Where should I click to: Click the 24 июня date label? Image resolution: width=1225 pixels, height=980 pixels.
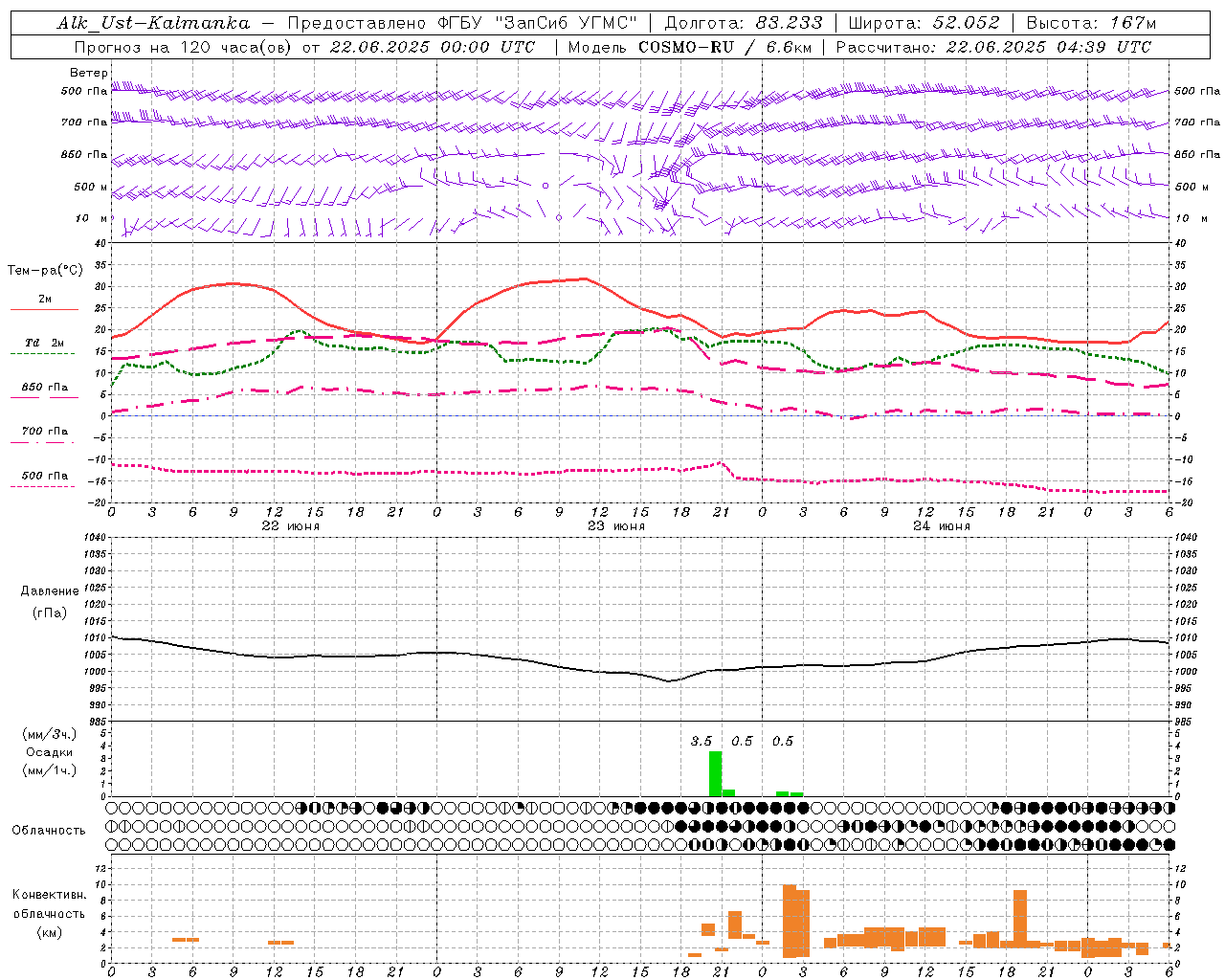point(941,525)
